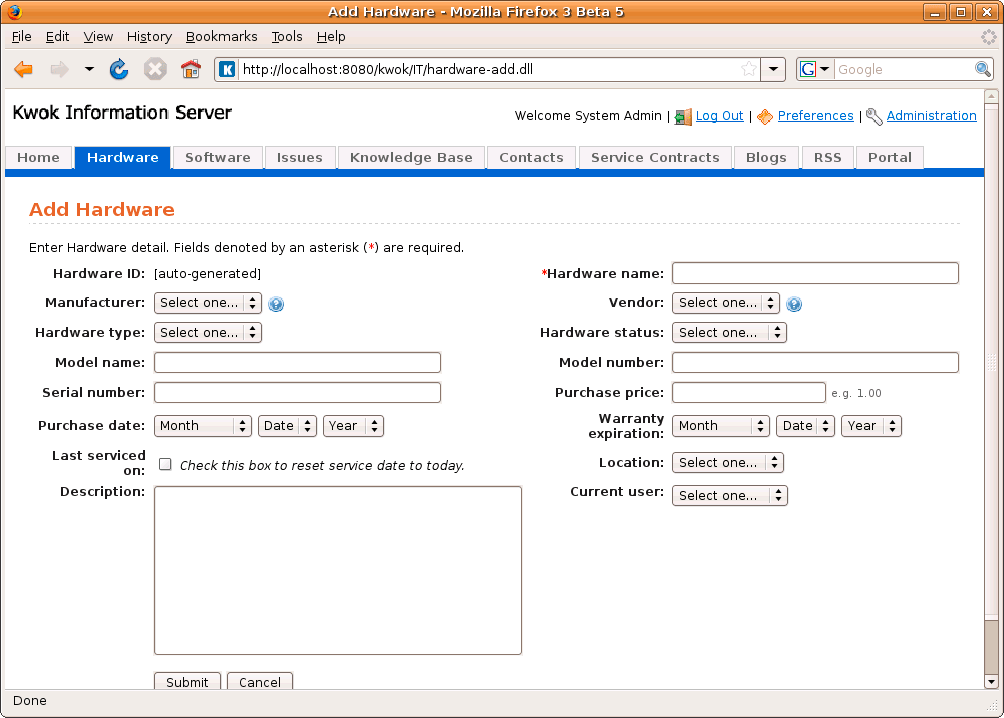
Task: Click inside the Description text area
Action: [338, 571]
